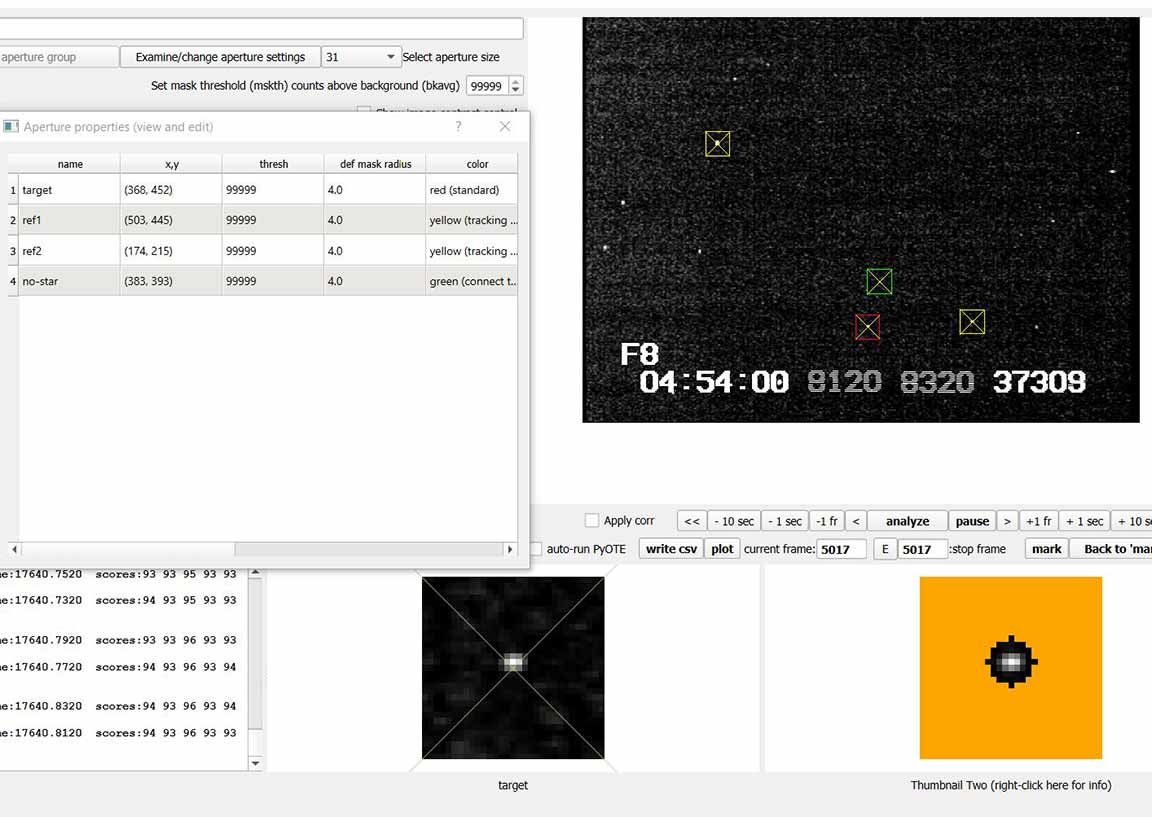Click the '- 1 sec' button

click(785, 521)
